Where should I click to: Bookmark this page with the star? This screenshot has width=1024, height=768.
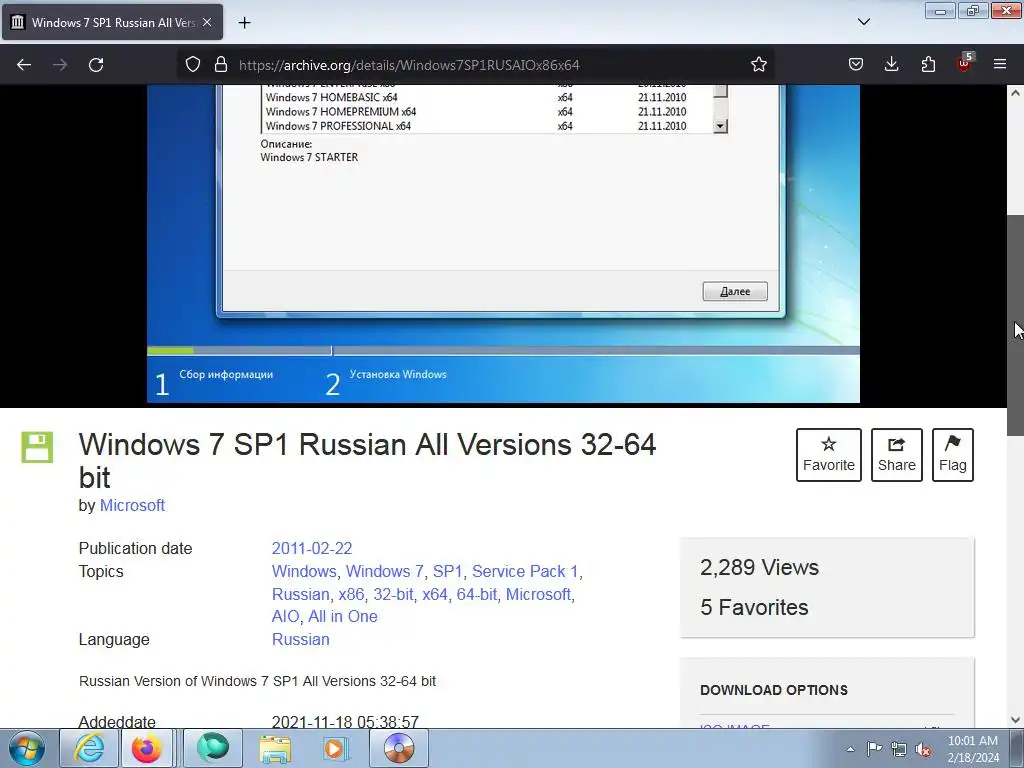[758, 65]
